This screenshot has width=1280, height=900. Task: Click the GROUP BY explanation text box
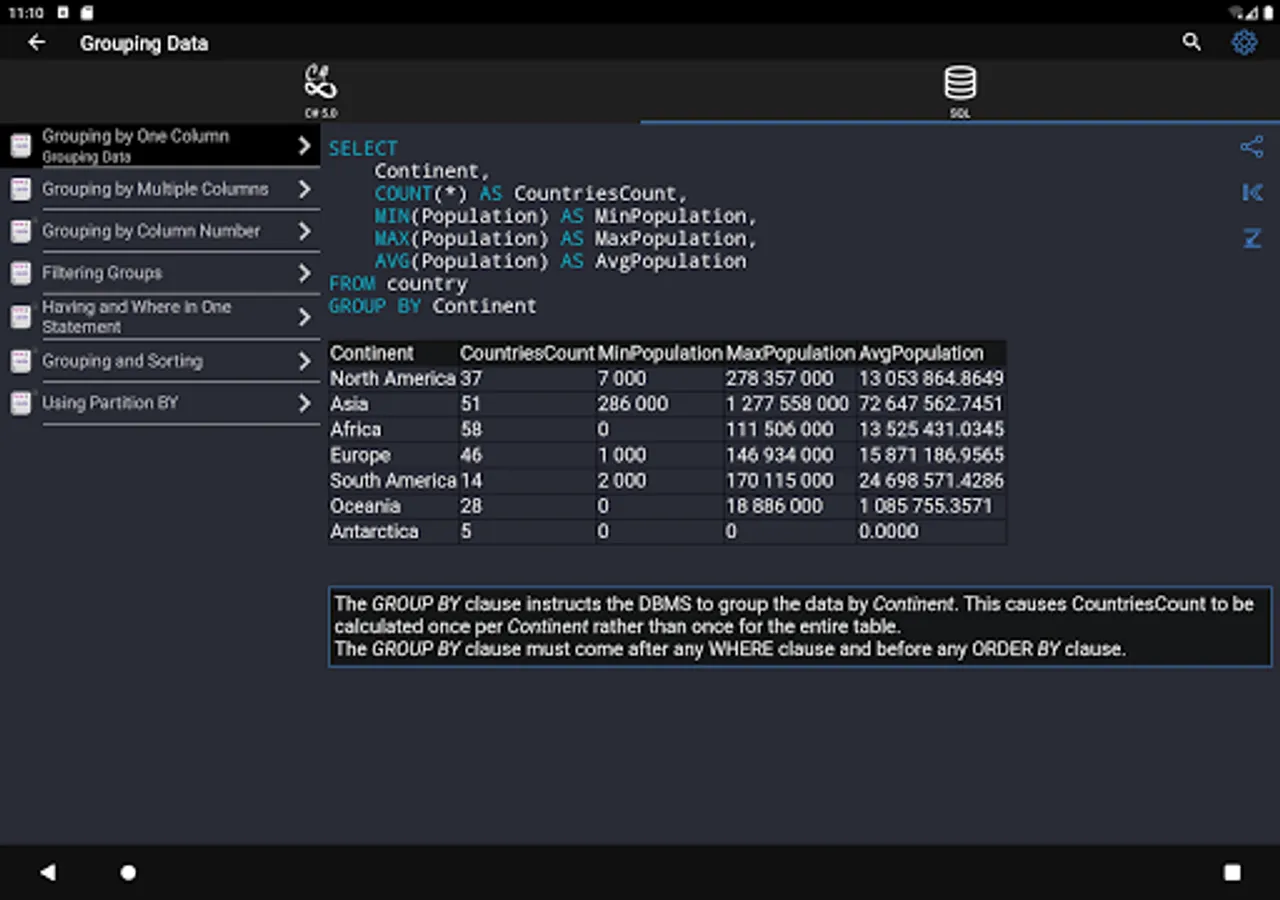coord(800,626)
